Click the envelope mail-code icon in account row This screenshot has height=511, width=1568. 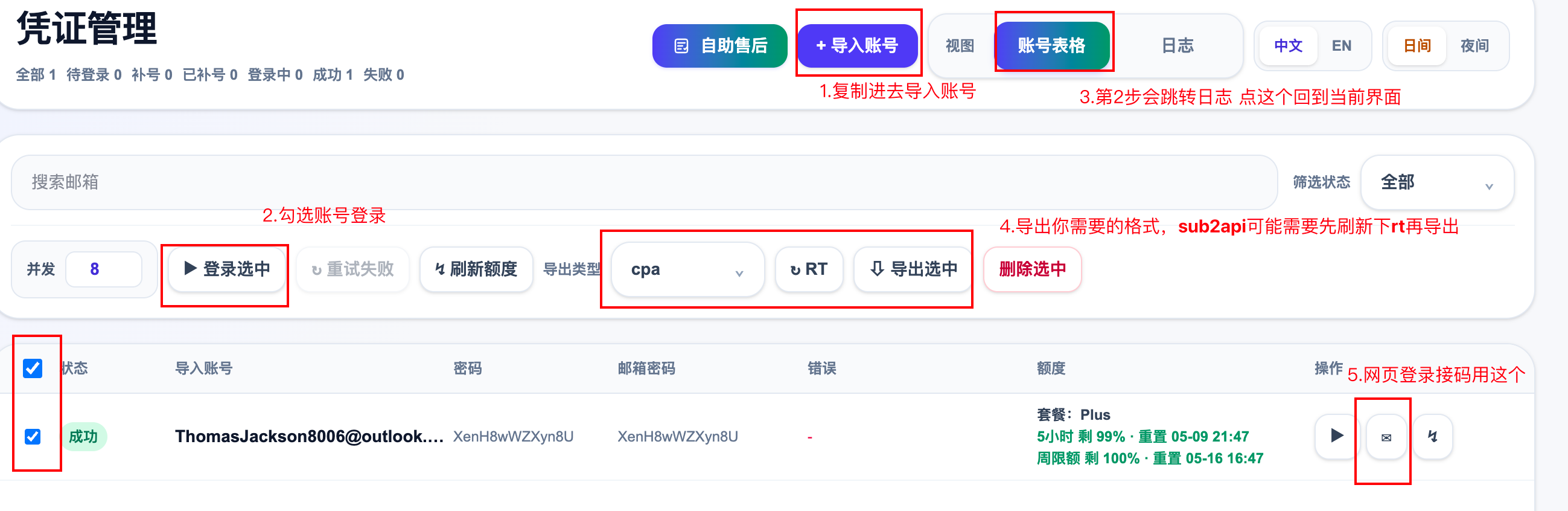point(1386,437)
